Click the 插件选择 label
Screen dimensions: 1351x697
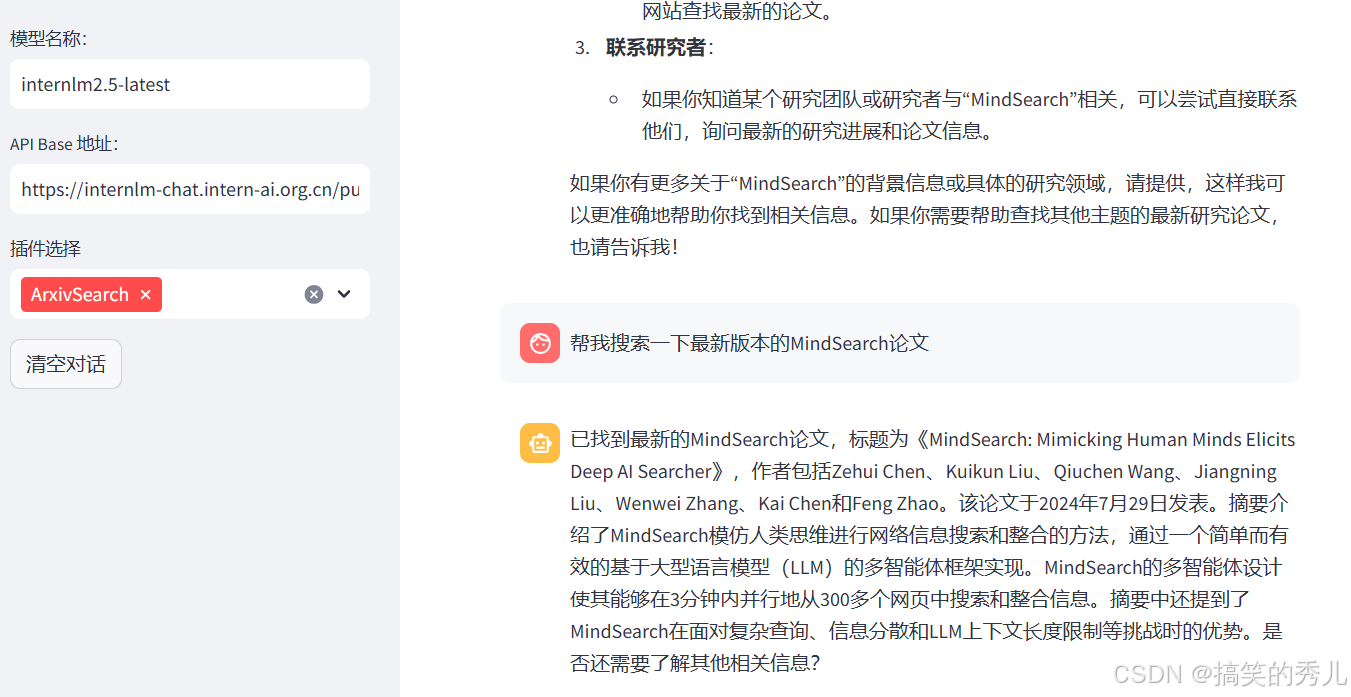pos(45,248)
